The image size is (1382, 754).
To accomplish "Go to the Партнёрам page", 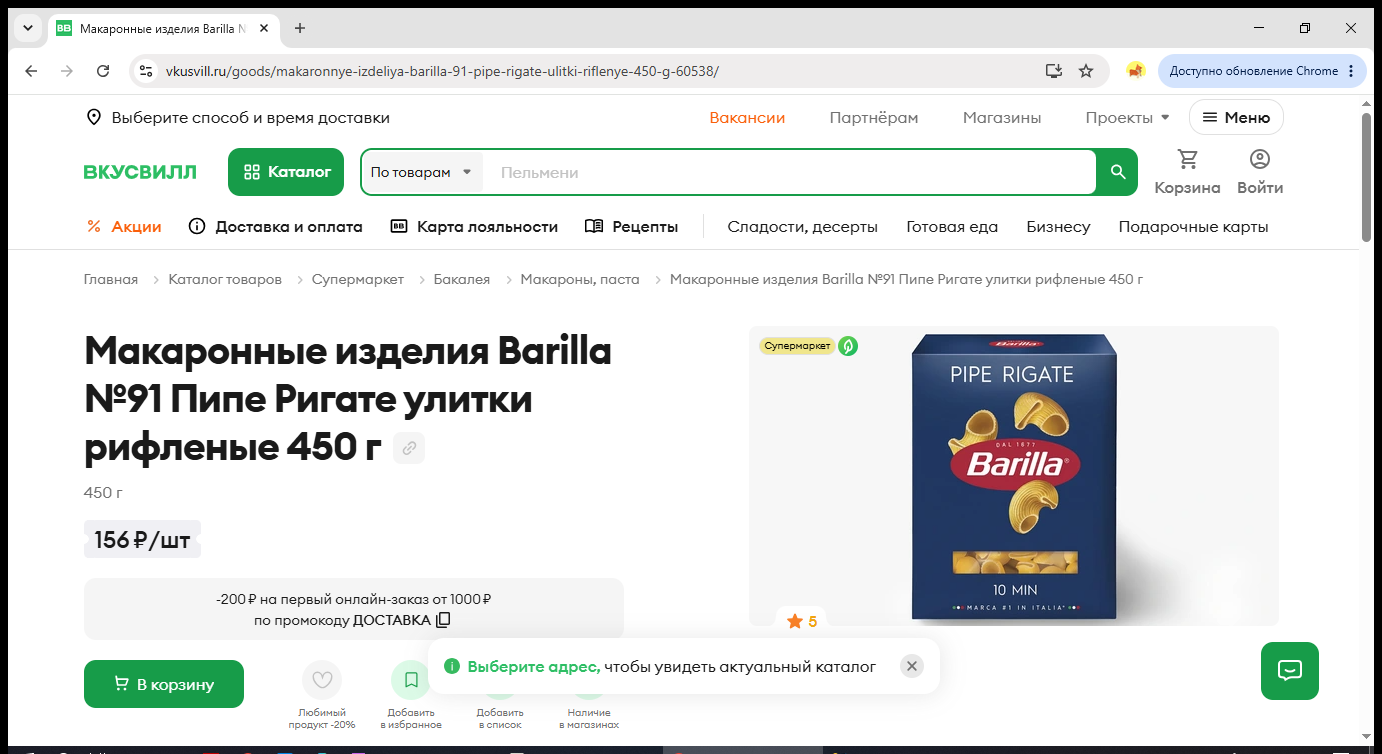I will click(x=874, y=118).
